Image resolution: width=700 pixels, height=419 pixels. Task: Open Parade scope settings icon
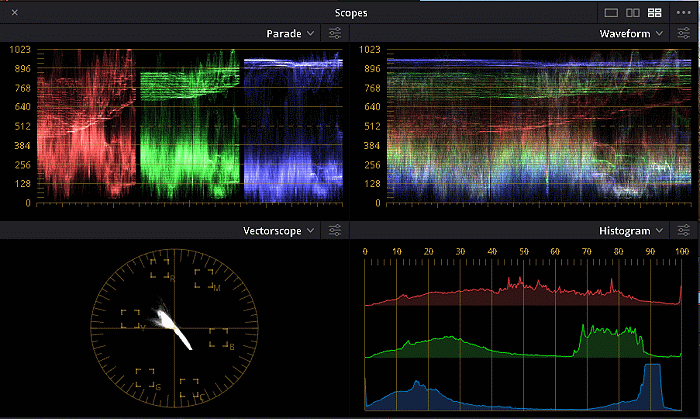point(335,33)
